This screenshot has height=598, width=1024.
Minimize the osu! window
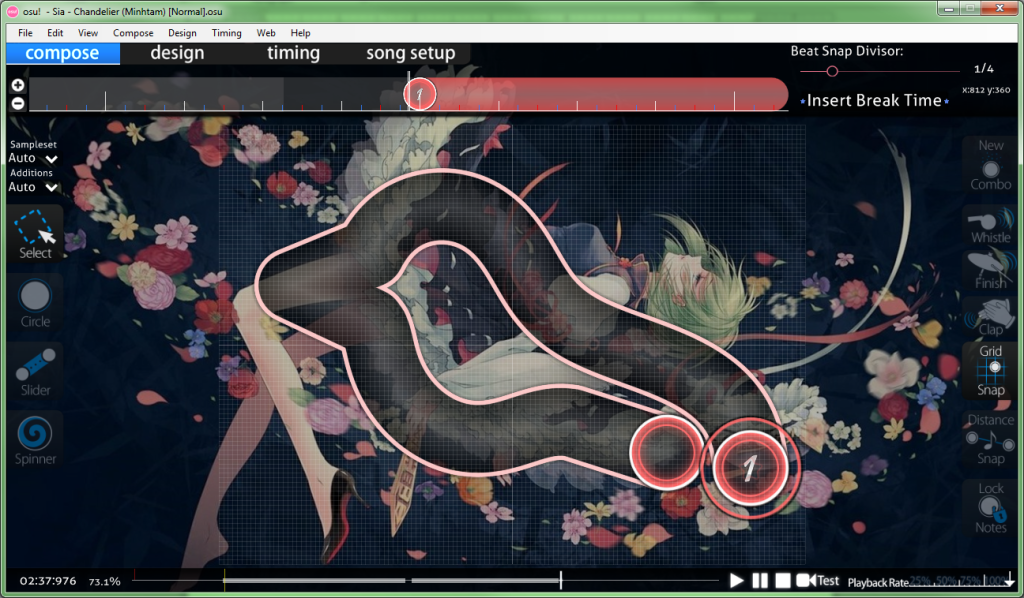948,8
